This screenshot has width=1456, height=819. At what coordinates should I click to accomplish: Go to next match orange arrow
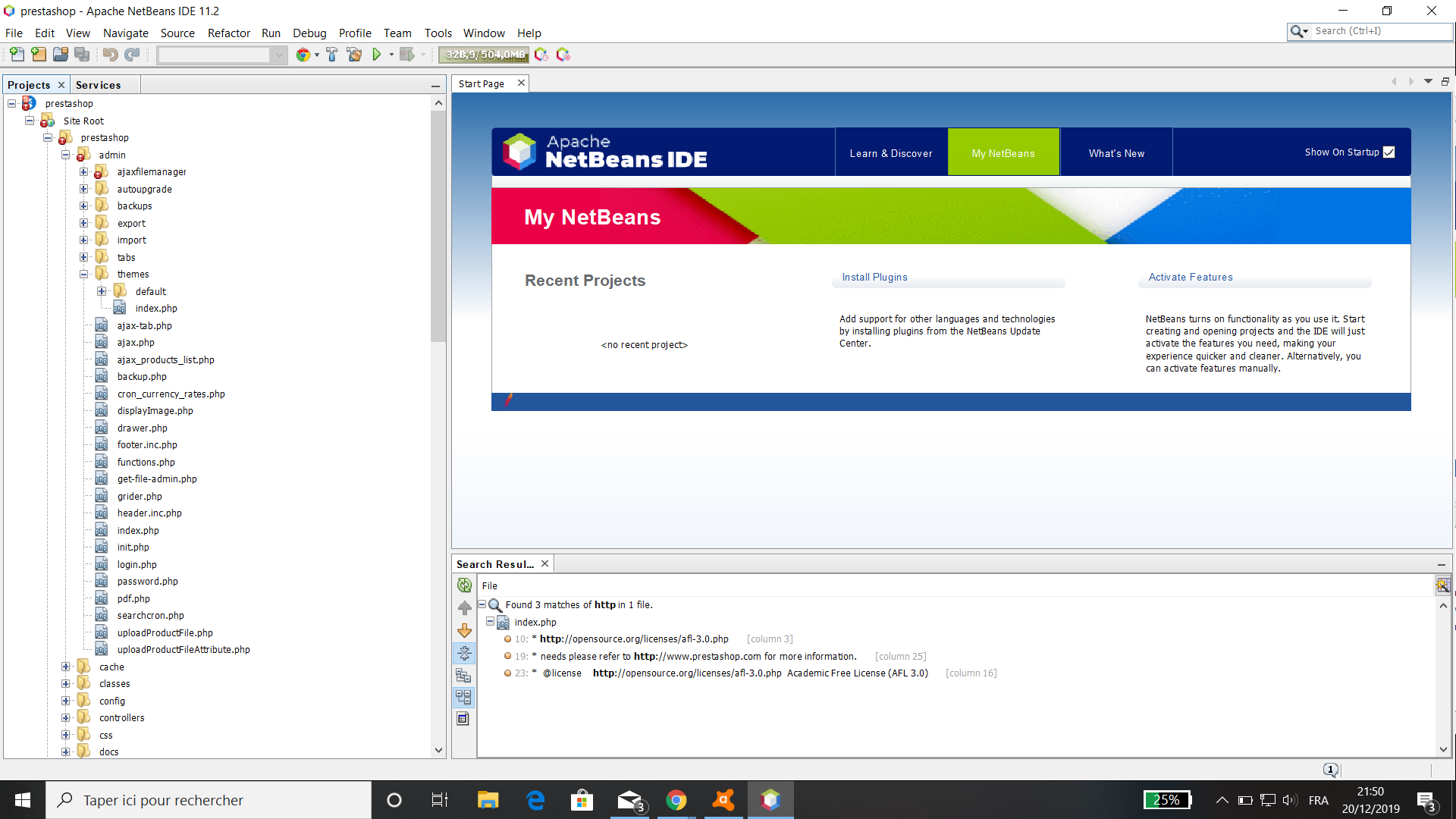464,631
